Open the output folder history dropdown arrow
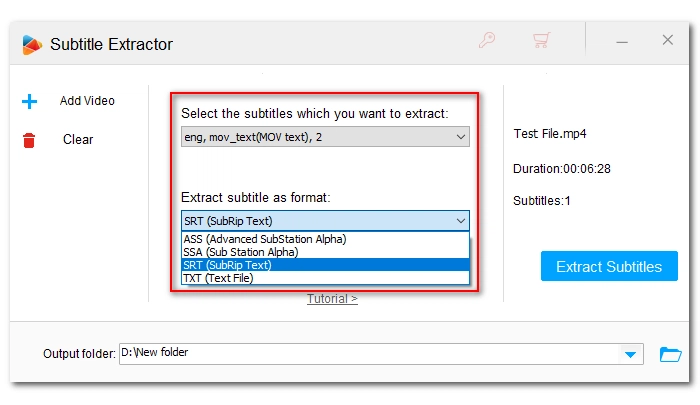 click(x=630, y=355)
